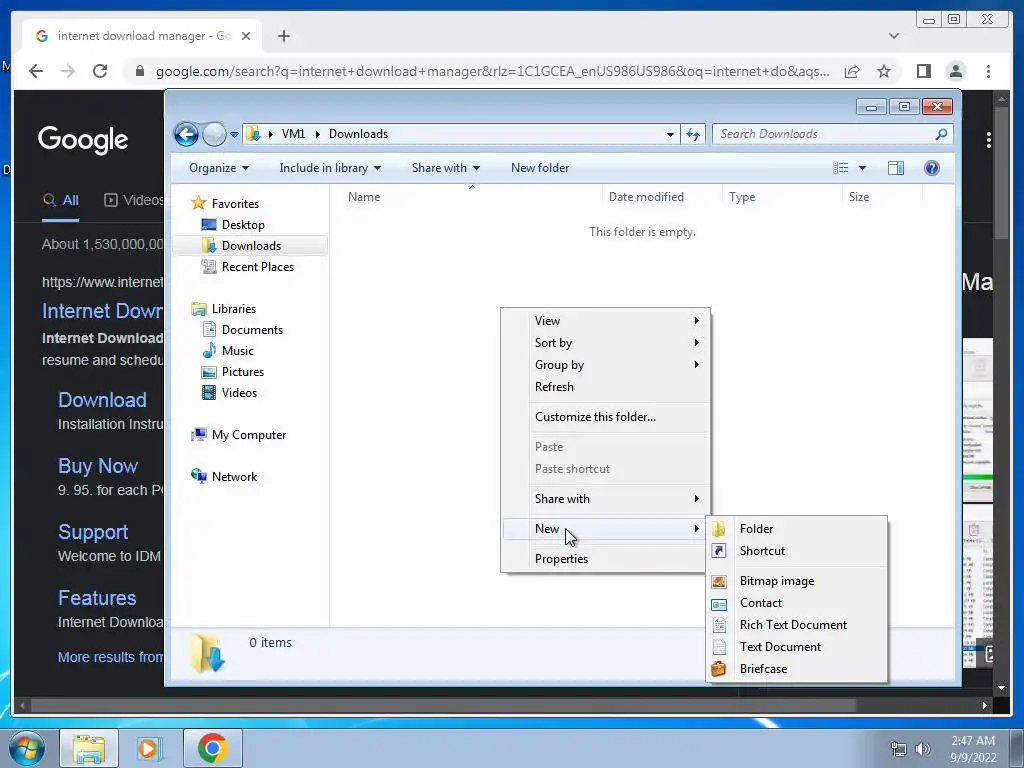The image size is (1024, 768).
Task: Close the internet download manager tab
Action: (246, 36)
